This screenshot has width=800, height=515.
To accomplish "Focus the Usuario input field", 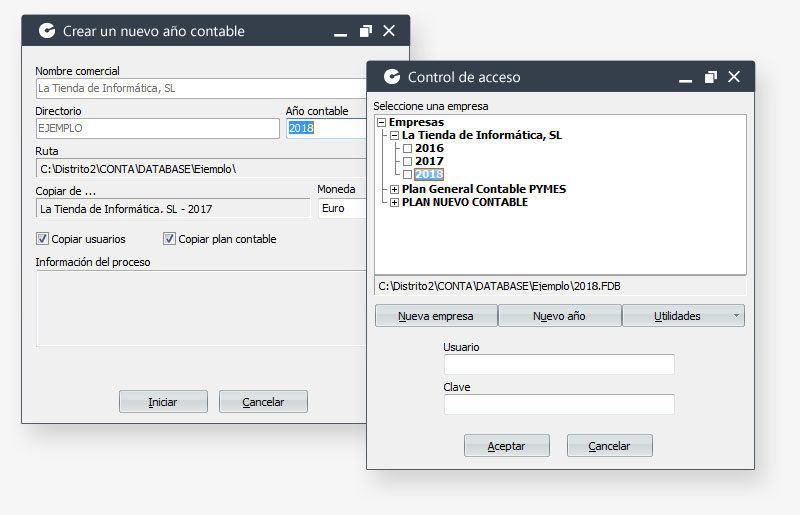I will click(x=559, y=364).
